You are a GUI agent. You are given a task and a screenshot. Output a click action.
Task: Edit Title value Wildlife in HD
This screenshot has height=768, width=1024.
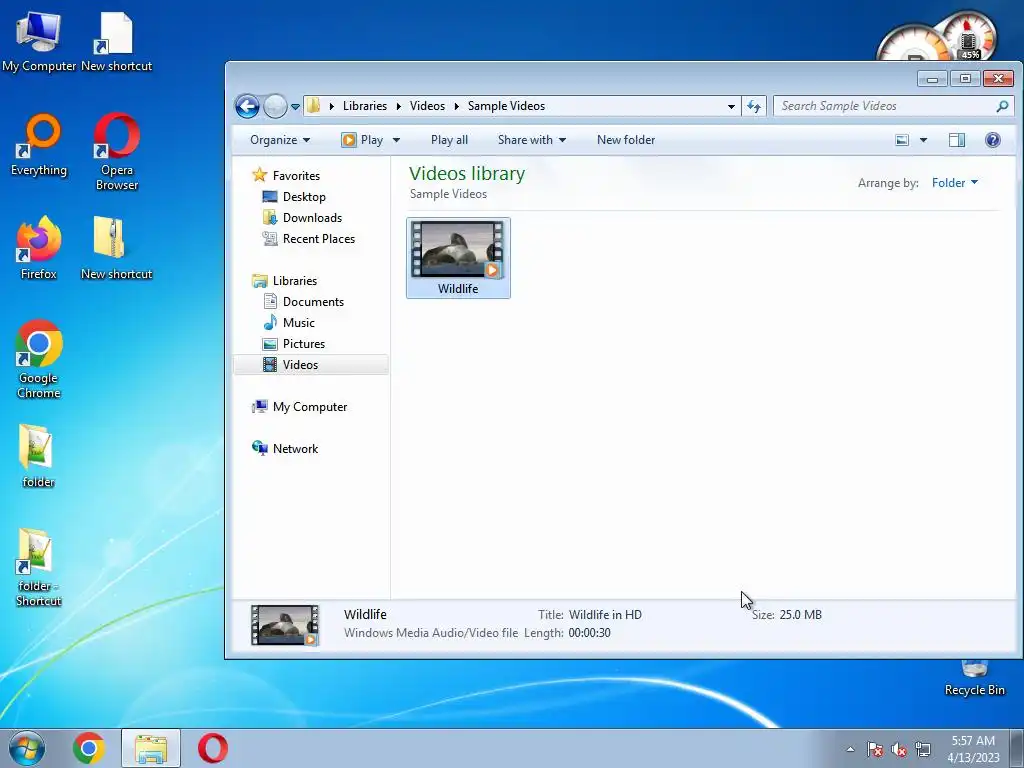(x=605, y=615)
